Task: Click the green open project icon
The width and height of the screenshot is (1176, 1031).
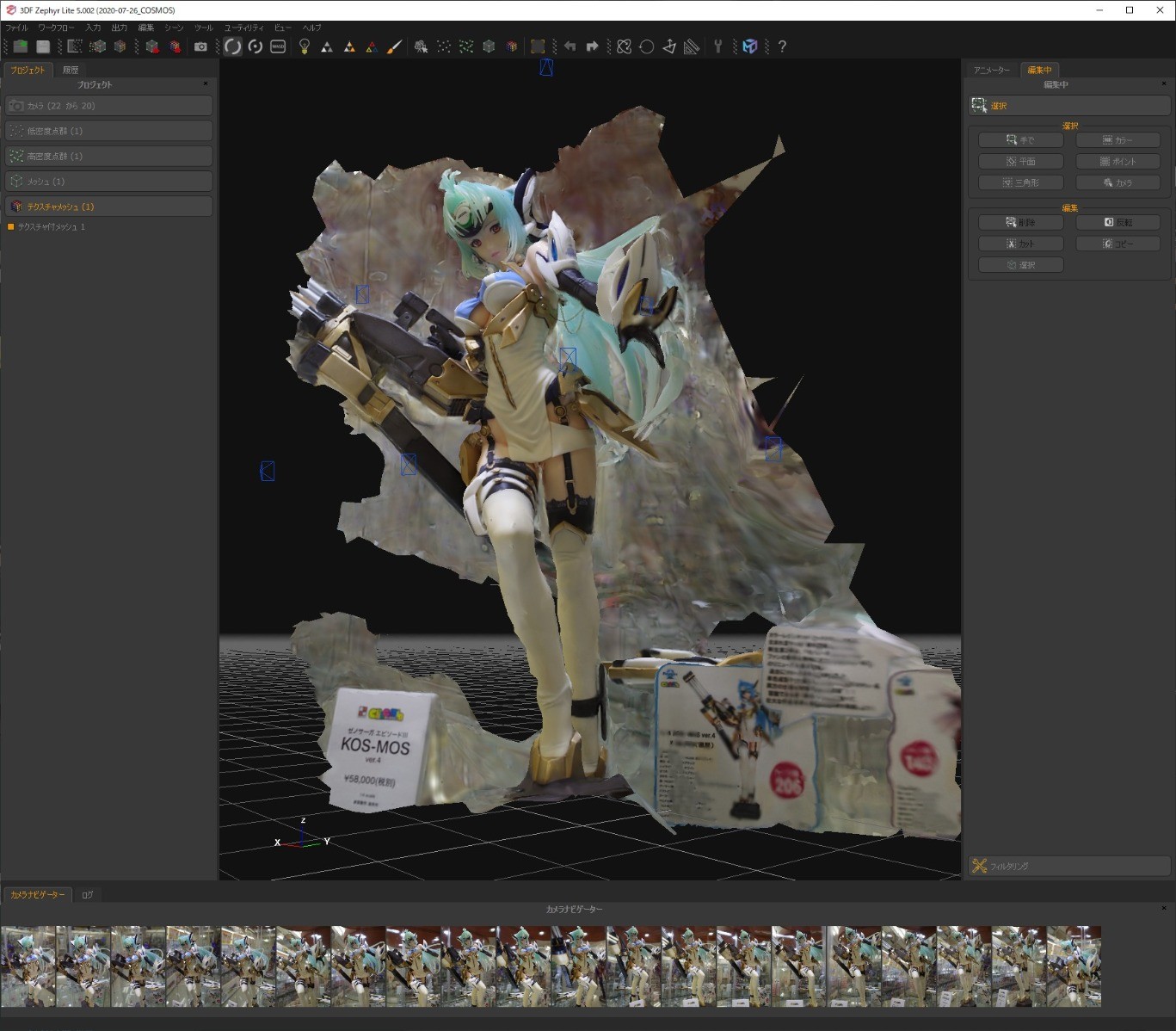Action: coord(20,46)
